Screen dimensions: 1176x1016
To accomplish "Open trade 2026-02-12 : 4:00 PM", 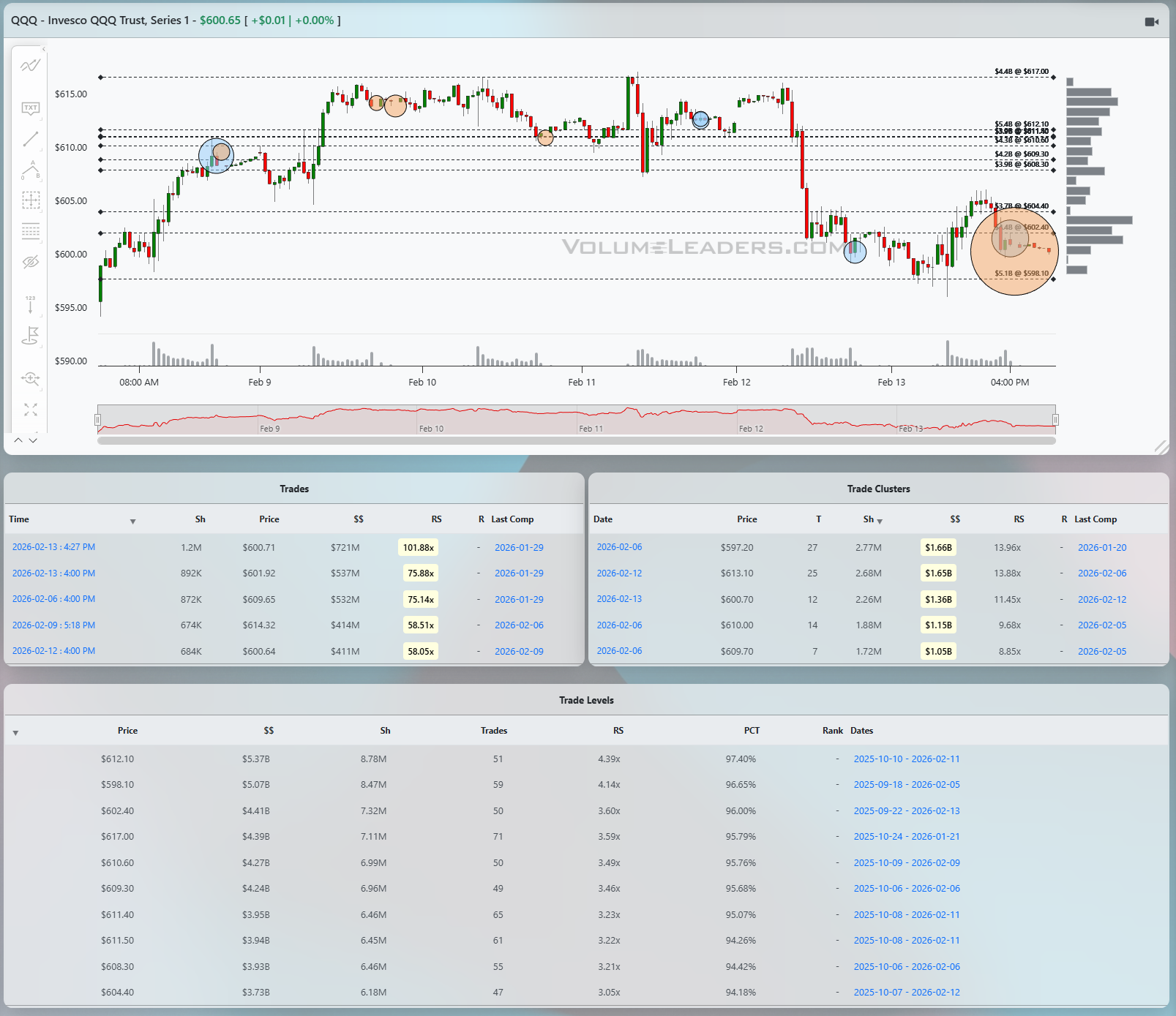I will point(53,651).
